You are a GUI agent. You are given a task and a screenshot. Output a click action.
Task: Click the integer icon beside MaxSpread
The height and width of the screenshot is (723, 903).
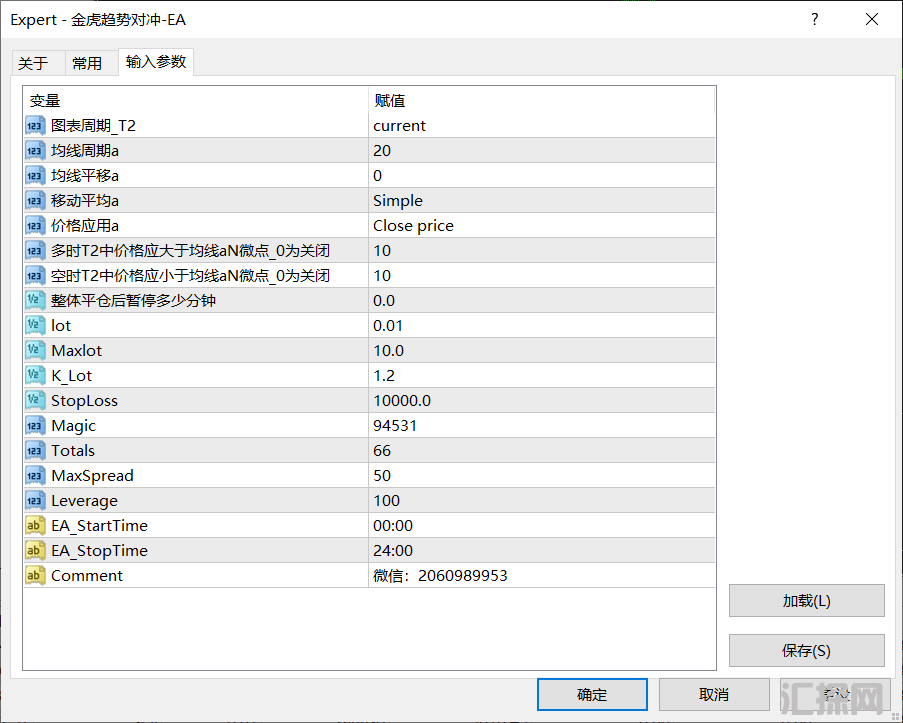click(35, 475)
